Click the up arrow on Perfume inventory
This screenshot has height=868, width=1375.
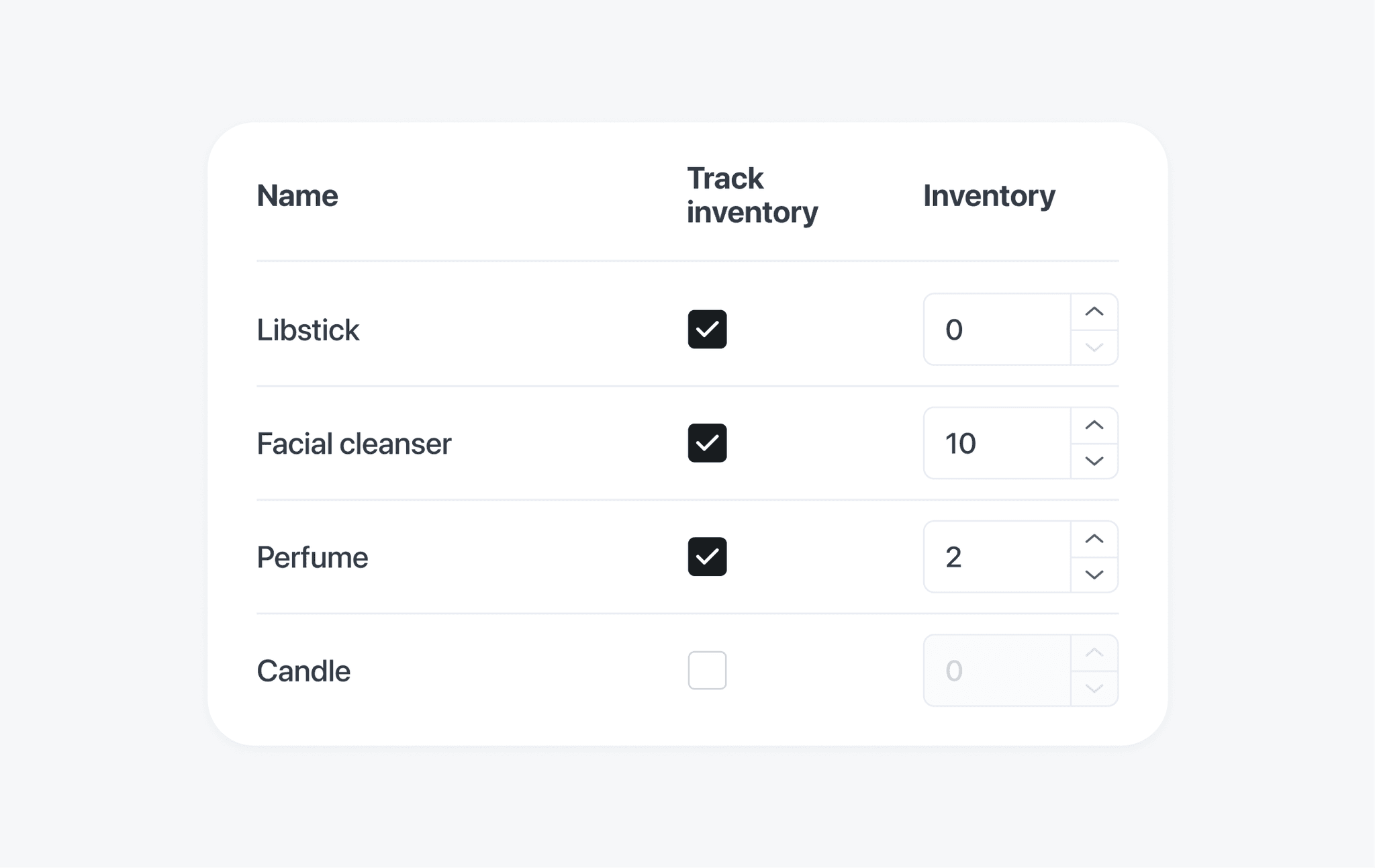[1094, 538]
